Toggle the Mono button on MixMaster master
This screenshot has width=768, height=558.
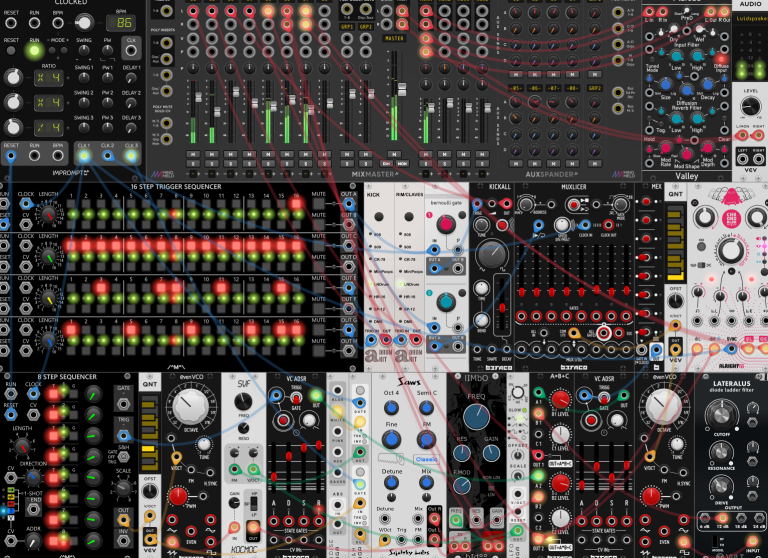tap(403, 163)
